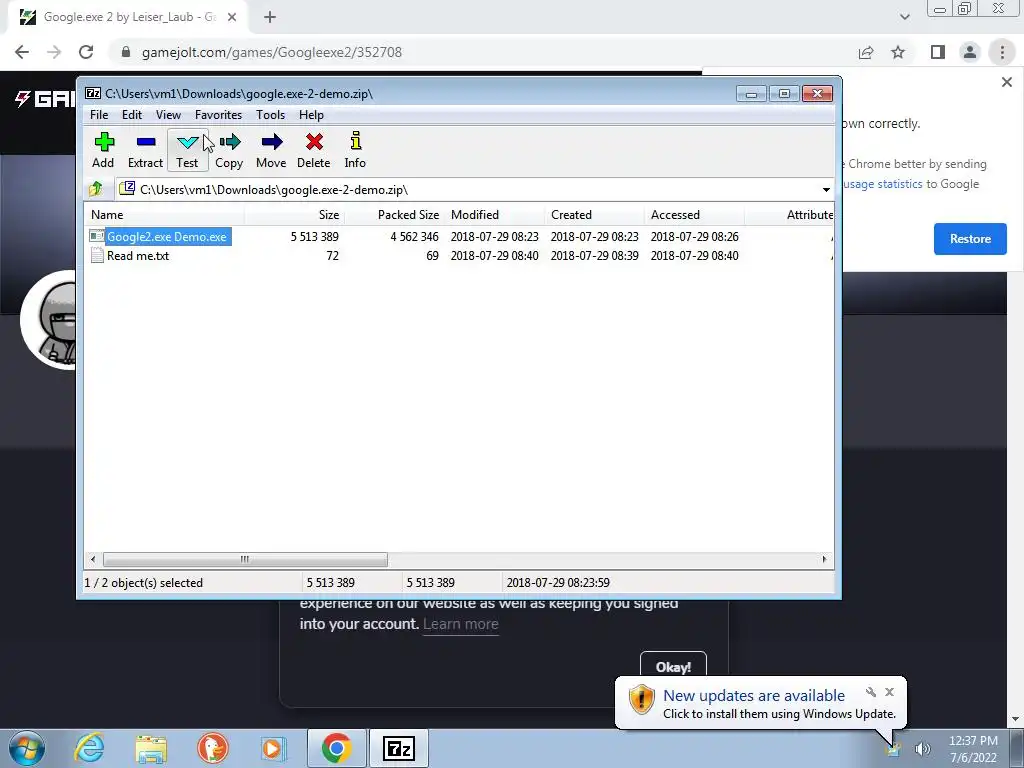Image resolution: width=1024 pixels, height=768 pixels.
Task: Click the Delete toolbar icon
Action: coord(313,150)
